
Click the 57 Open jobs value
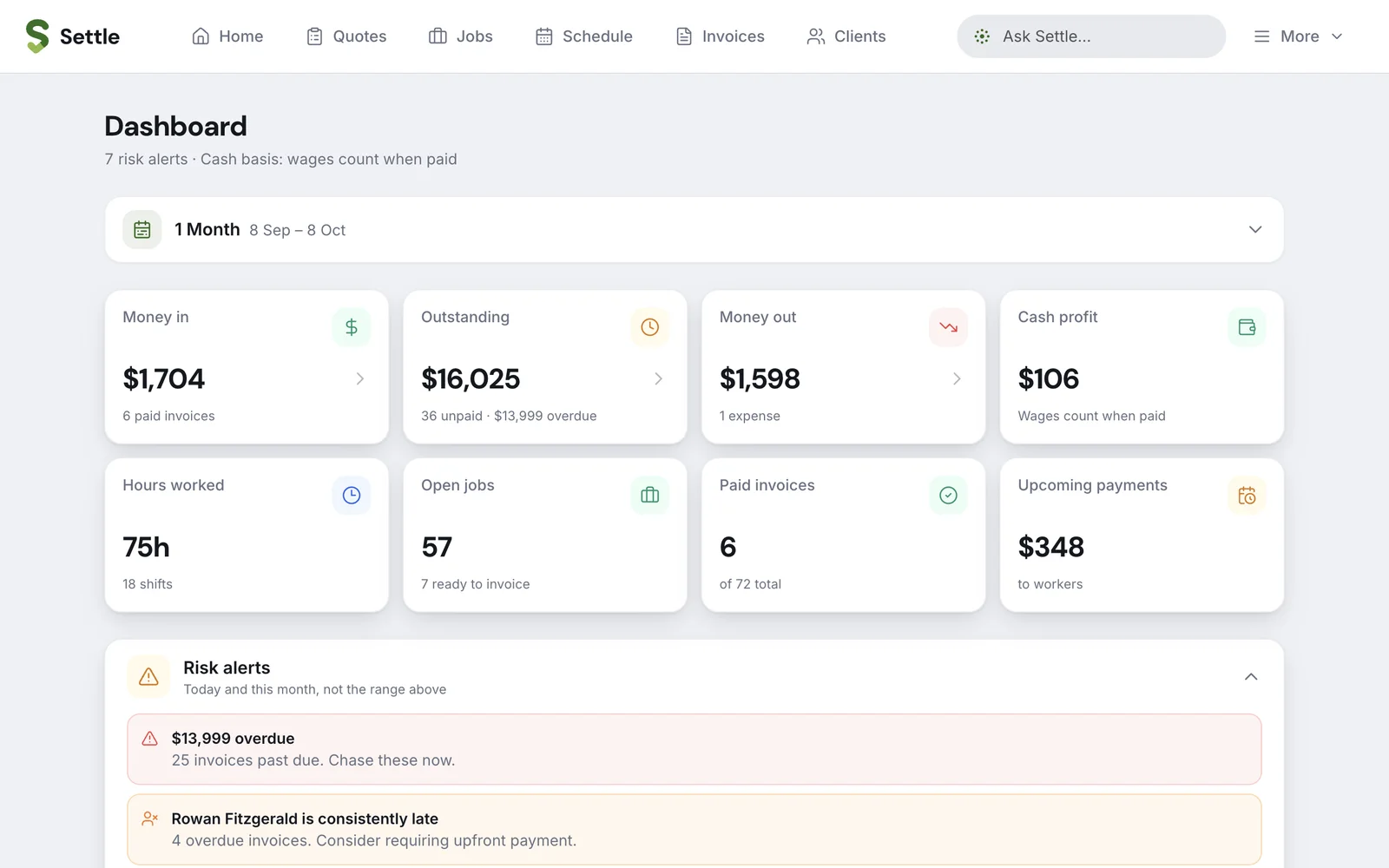click(x=437, y=547)
